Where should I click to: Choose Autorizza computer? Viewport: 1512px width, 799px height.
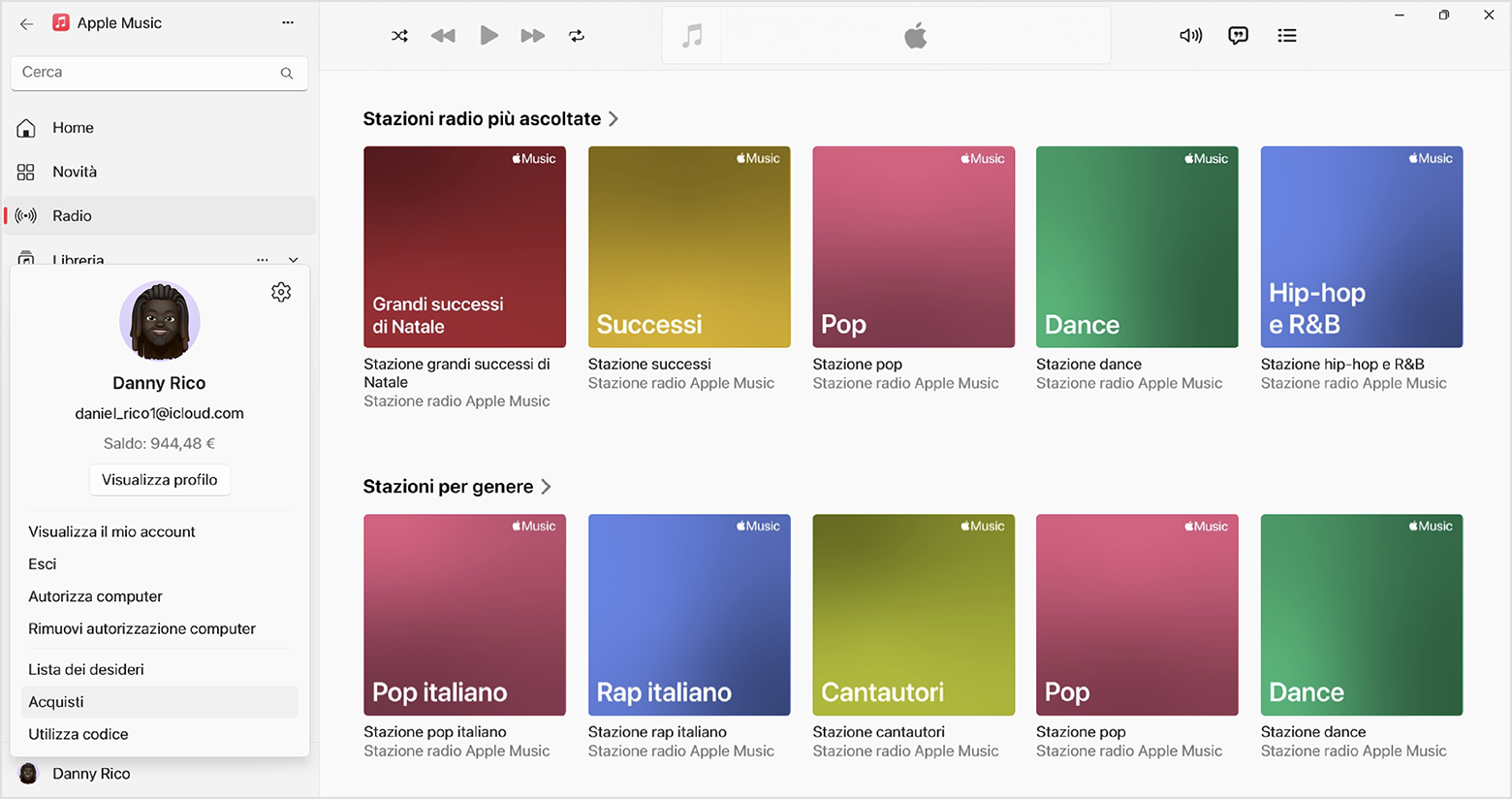[95, 596]
